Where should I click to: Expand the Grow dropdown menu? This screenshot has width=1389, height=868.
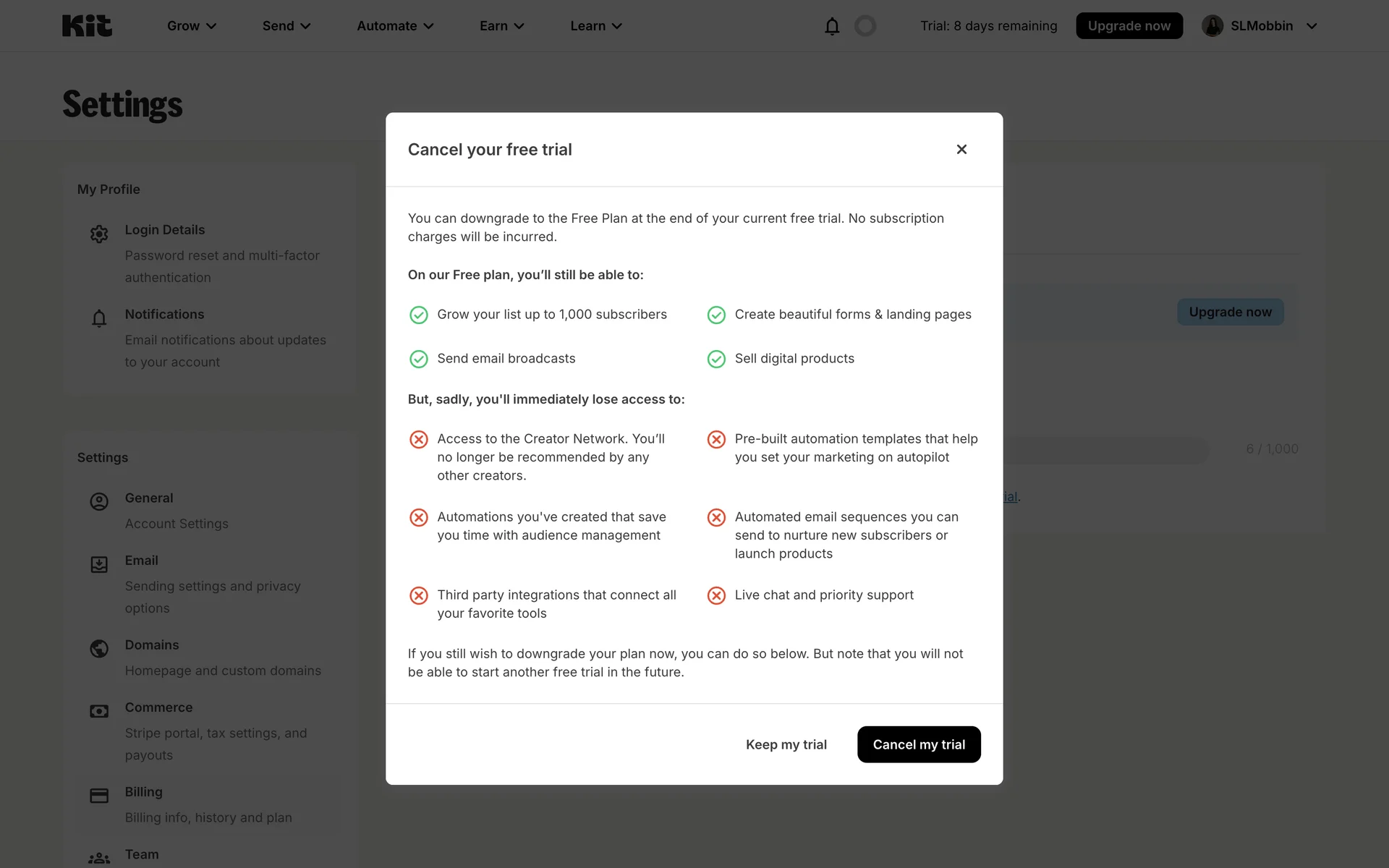click(192, 26)
